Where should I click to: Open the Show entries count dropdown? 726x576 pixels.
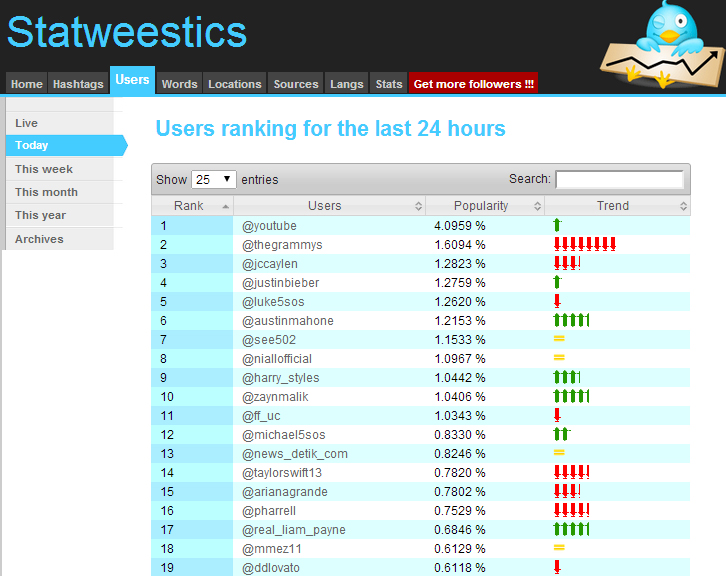tap(213, 179)
